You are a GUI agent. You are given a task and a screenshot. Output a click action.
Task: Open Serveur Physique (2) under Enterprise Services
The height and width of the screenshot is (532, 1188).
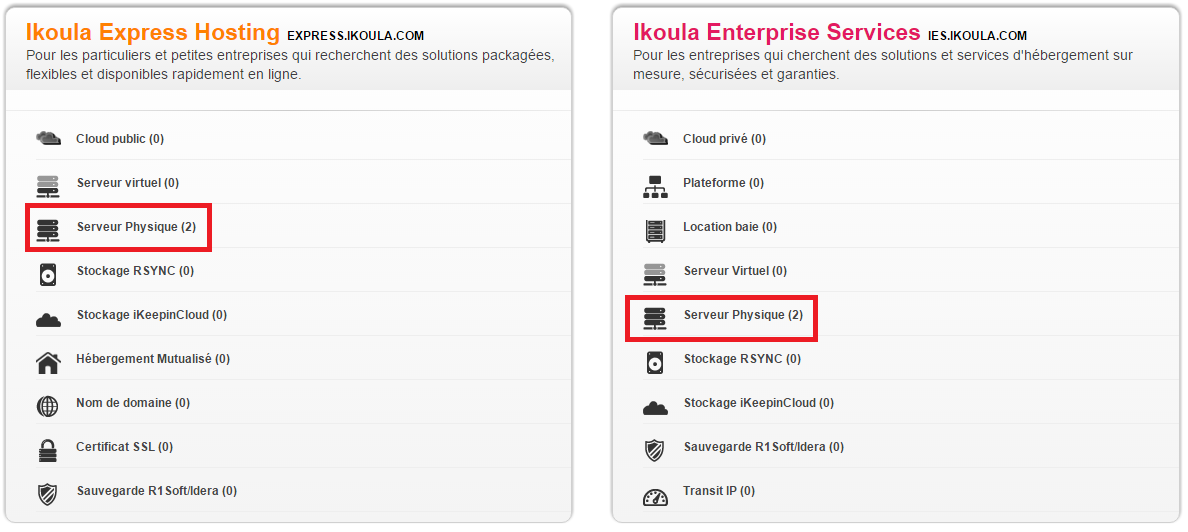pyautogui.click(x=743, y=315)
